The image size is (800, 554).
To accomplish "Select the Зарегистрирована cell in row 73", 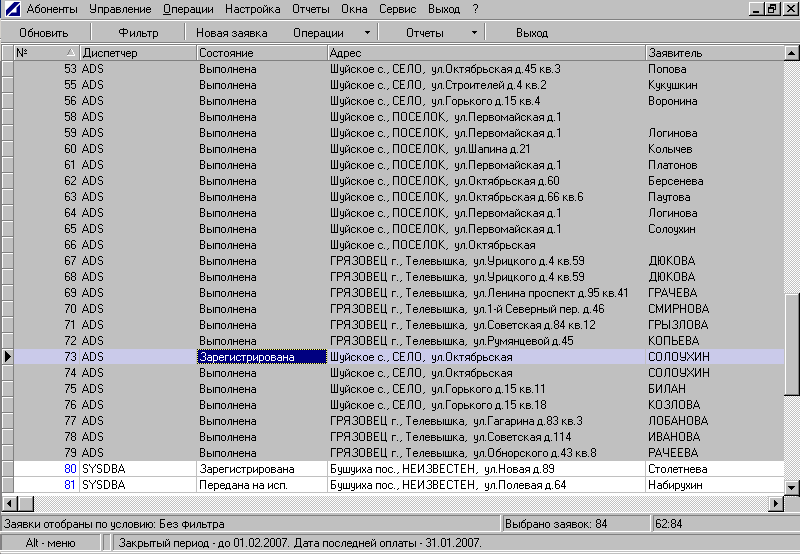I will coord(260,357).
